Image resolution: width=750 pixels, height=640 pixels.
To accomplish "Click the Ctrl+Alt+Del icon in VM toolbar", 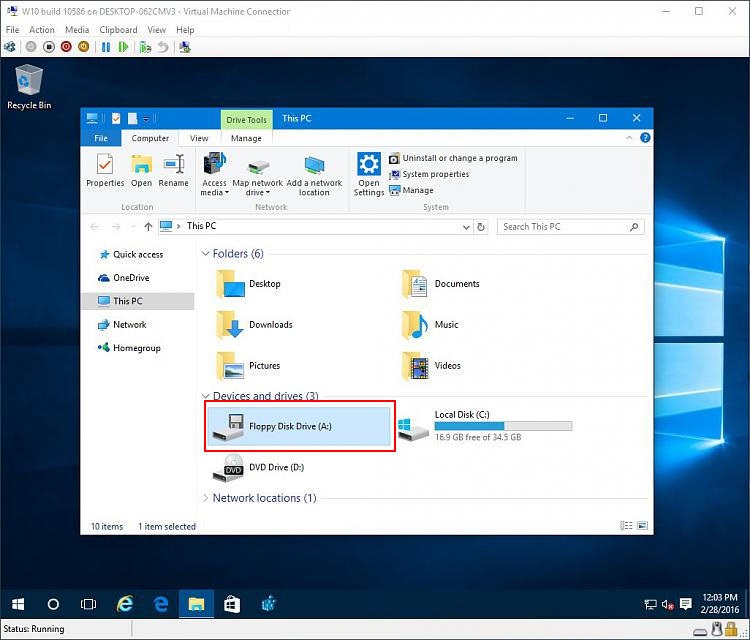I will (10, 47).
